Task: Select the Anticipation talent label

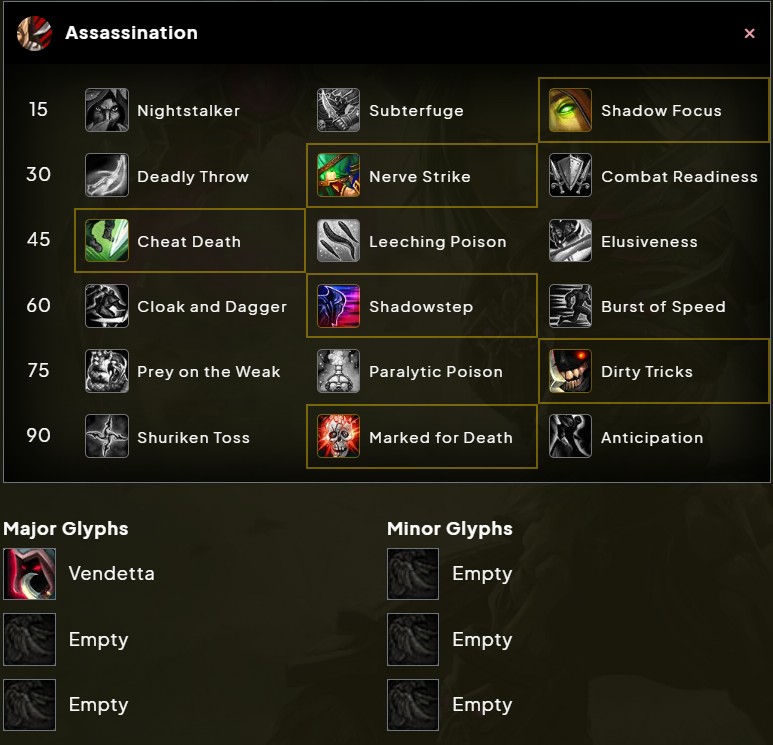Action: [651, 438]
